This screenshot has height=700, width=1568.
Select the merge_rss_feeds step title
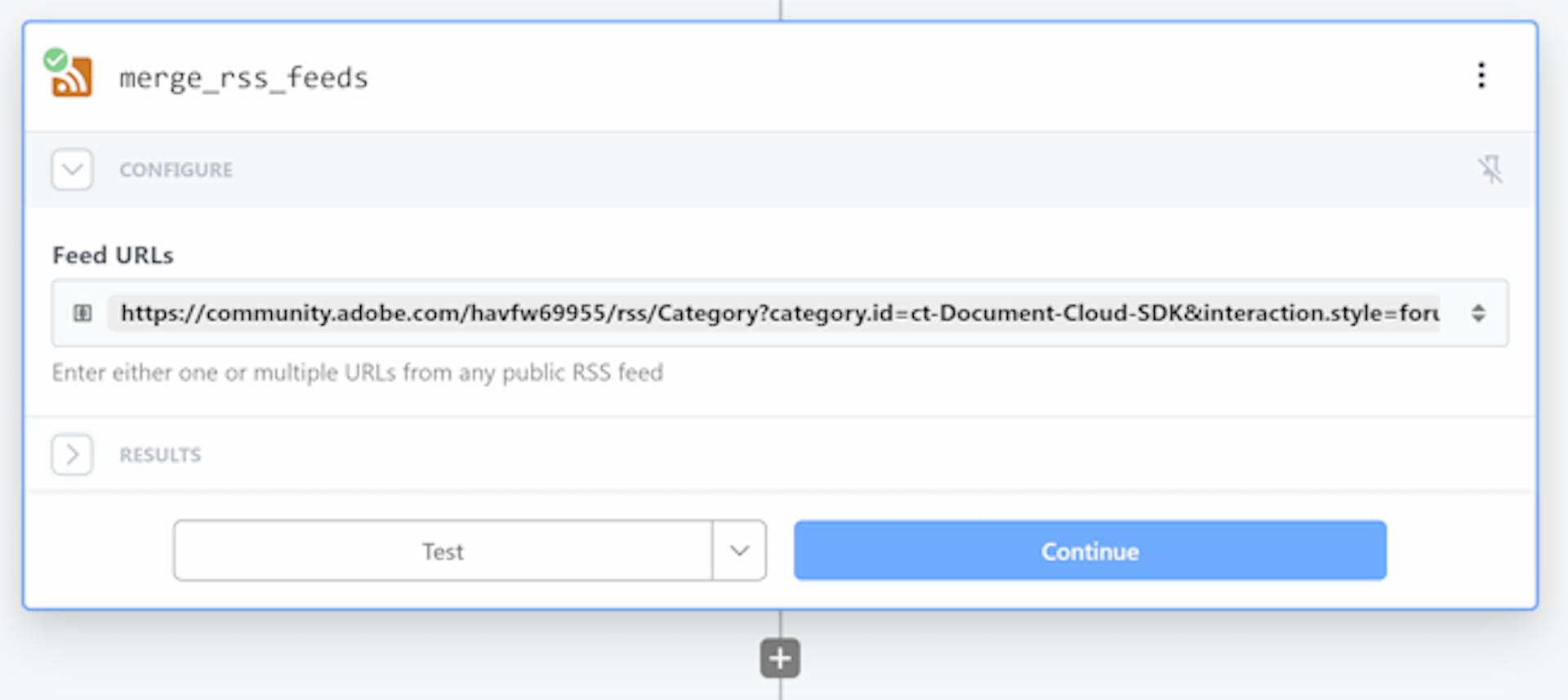(x=243, y=78)
